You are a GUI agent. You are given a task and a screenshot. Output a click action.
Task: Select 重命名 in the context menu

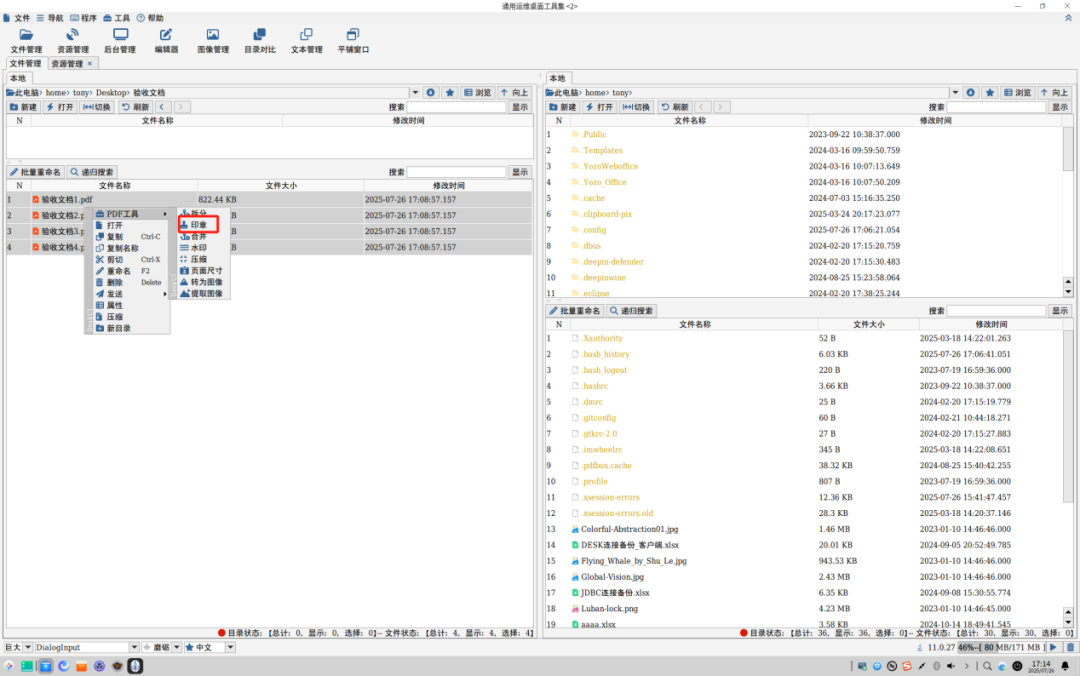[131, 271]
